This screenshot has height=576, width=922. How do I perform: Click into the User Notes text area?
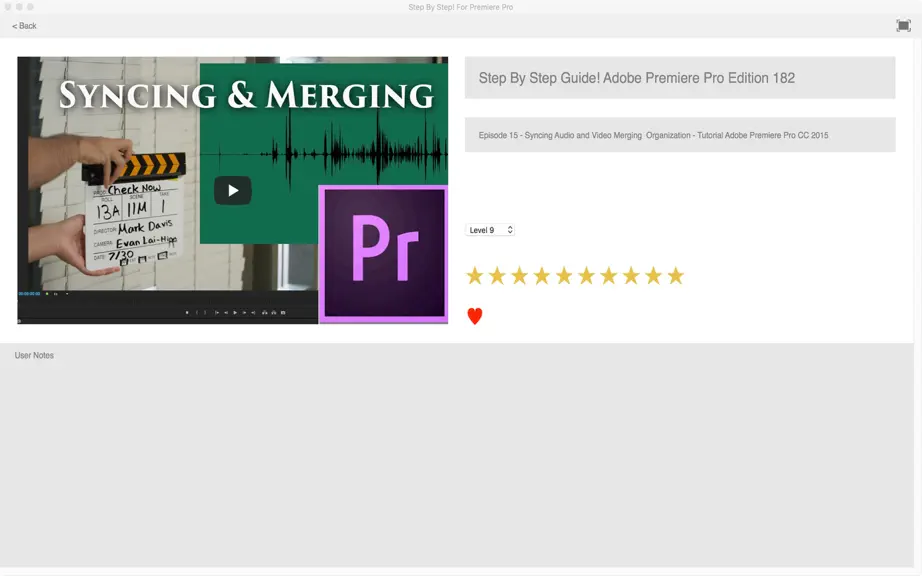point(456,456)
